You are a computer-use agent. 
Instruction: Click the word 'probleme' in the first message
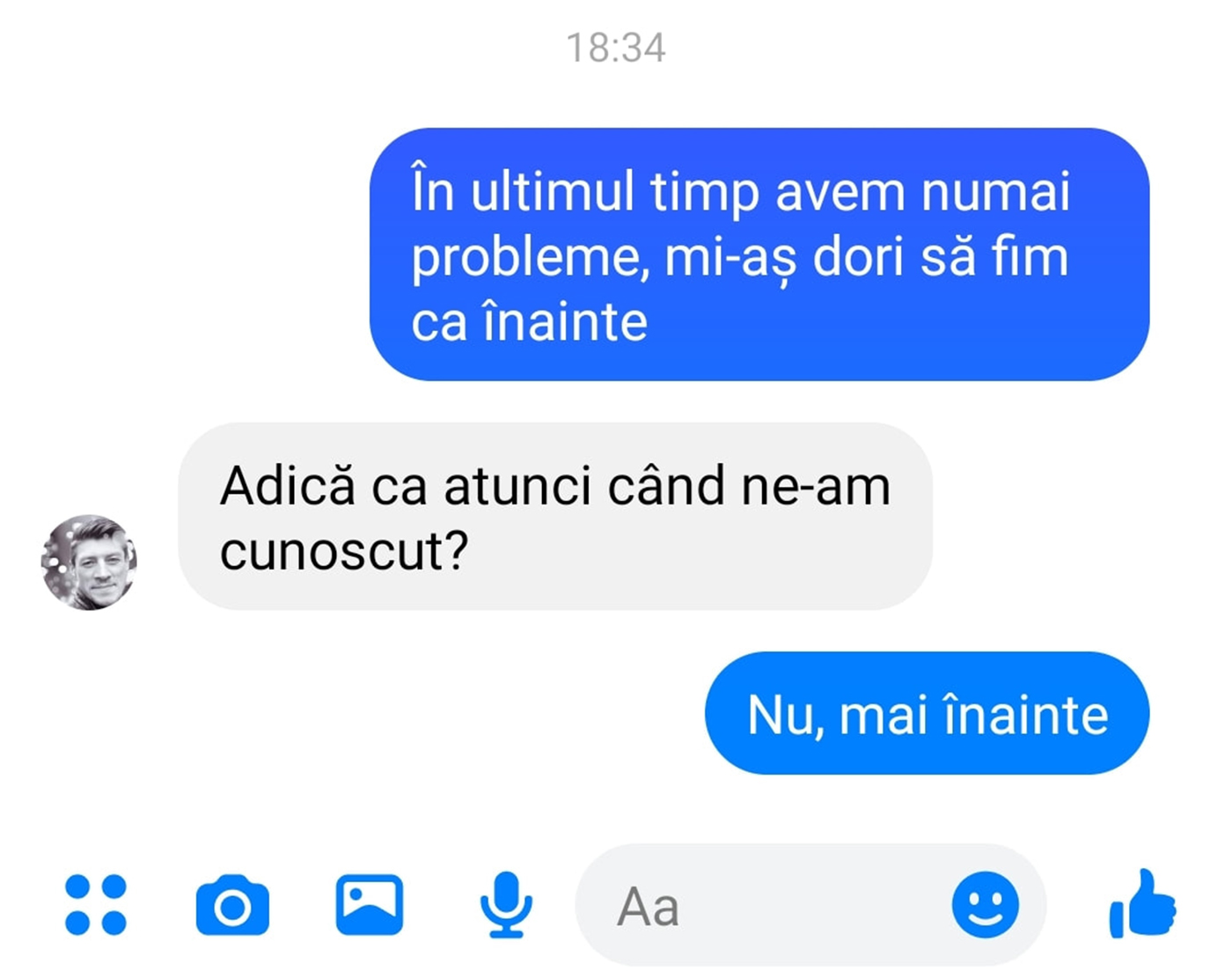[x=530, y=260]
